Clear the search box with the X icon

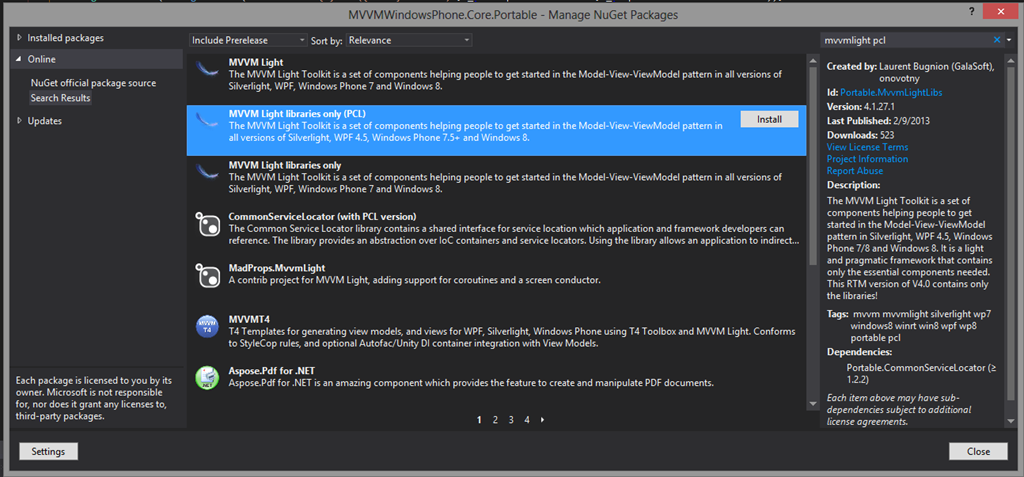click(997, 40)
